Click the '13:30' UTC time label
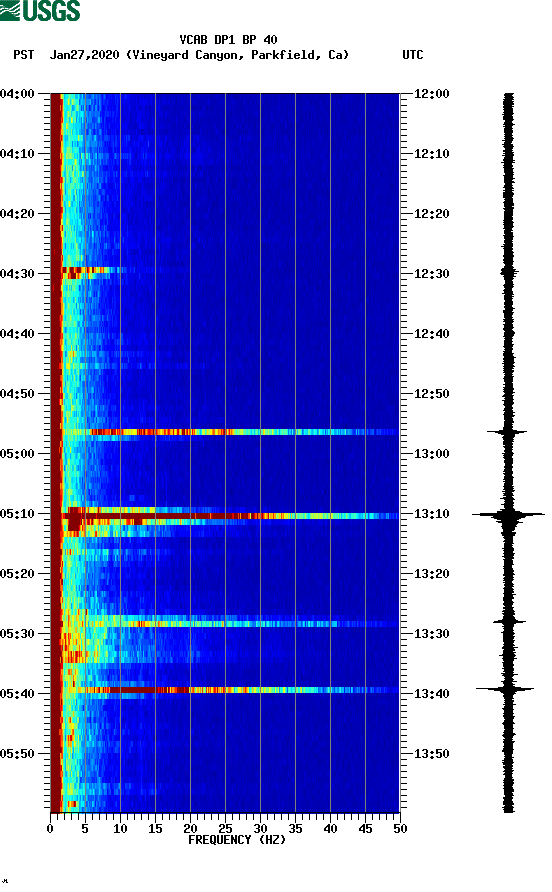552x892 pixels. 431,634
